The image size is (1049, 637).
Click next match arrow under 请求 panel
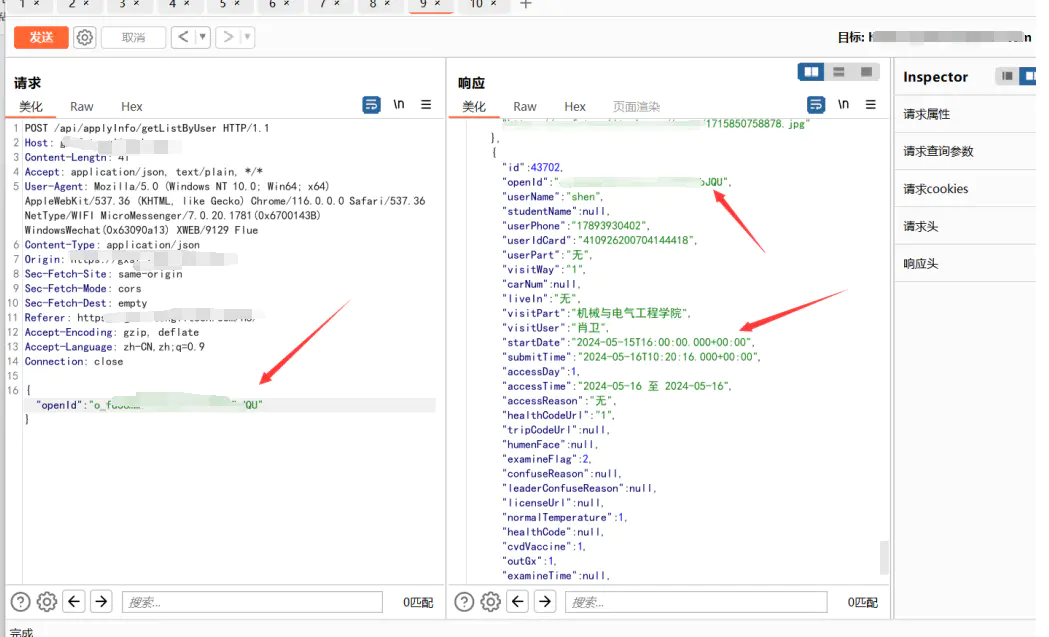pos(101,602)
